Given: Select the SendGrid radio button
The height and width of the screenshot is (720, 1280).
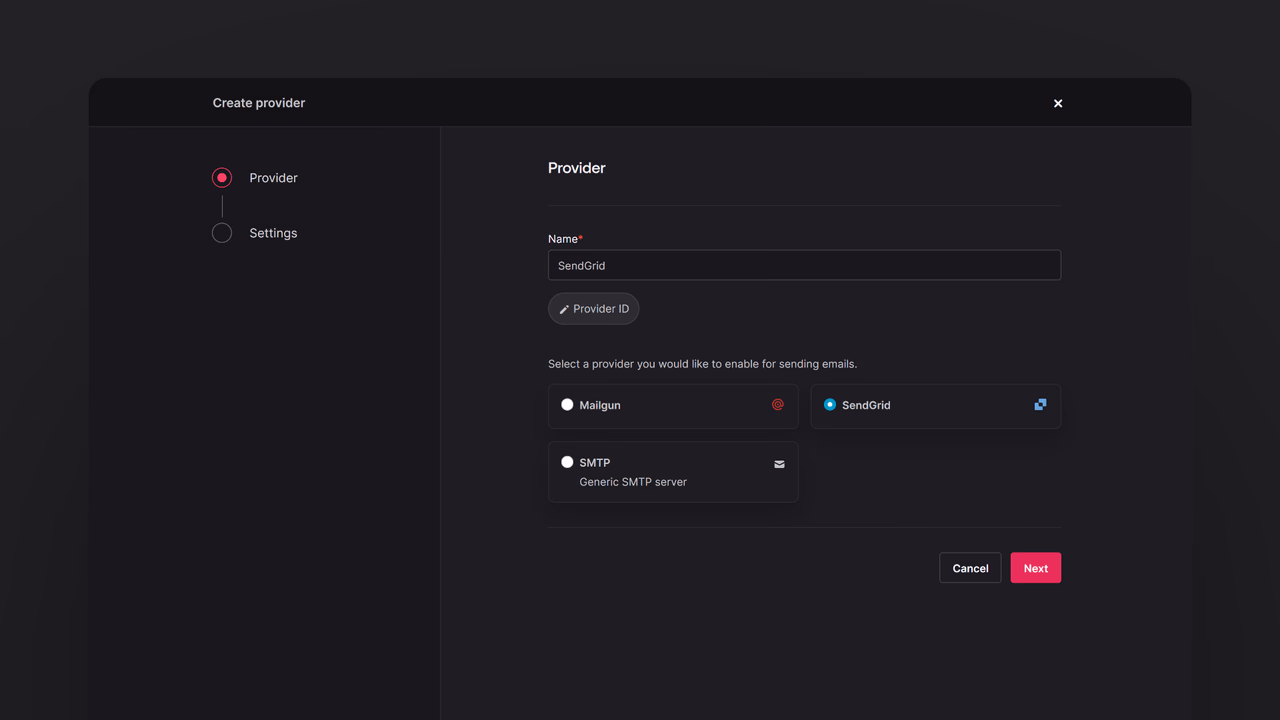Looking at the screenshot, I should tap(830, 405).
